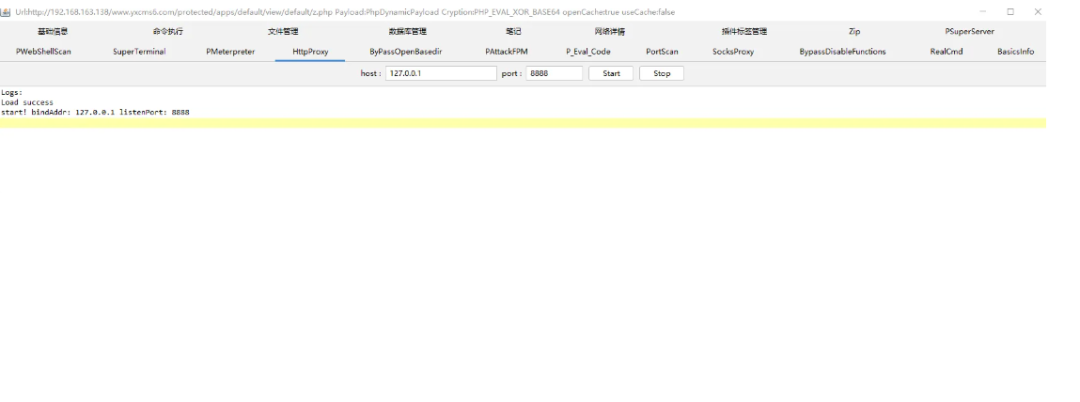Click the 'Logs:' text line
Image resolution: width=1080 pixels, height=402 pixels.
pos(12,92)
